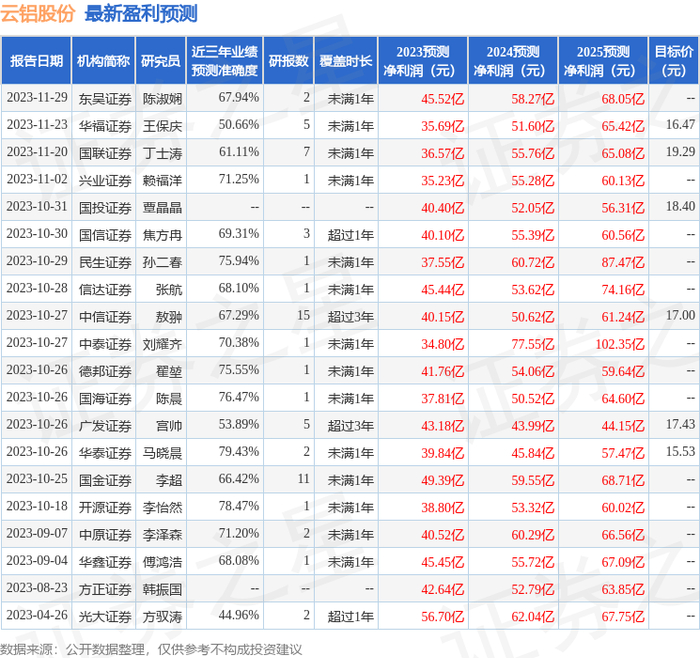Screen dimensions: 700x658
Task: Click the 最新盈利预测 title text
Action: [141, 13]
